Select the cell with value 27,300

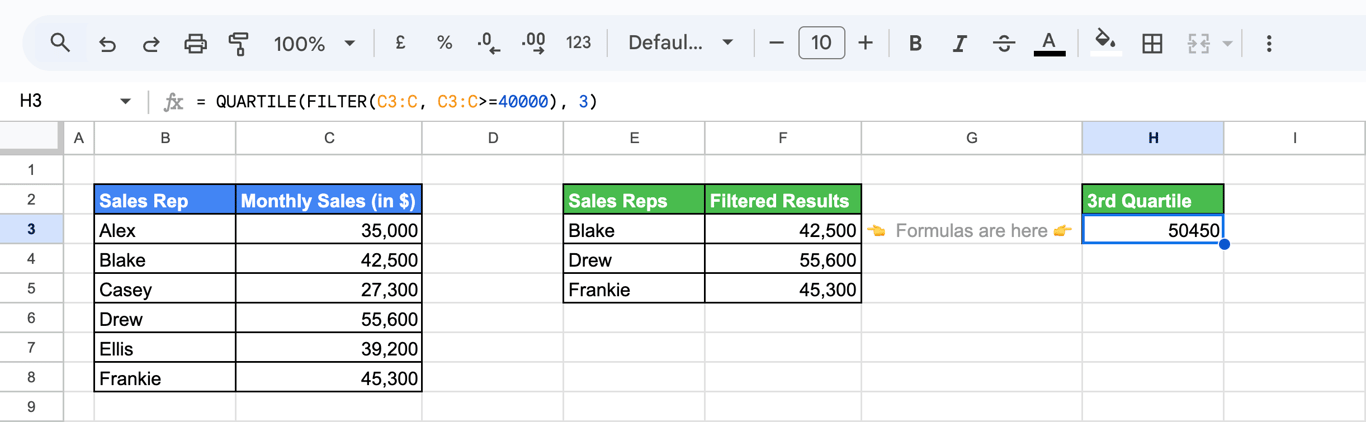tap(329, 289)
